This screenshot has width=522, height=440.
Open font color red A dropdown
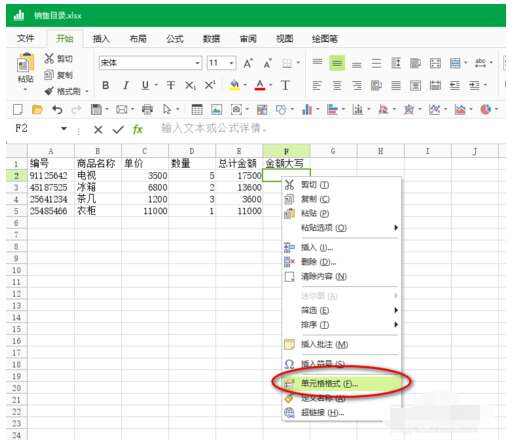[271, 85]
